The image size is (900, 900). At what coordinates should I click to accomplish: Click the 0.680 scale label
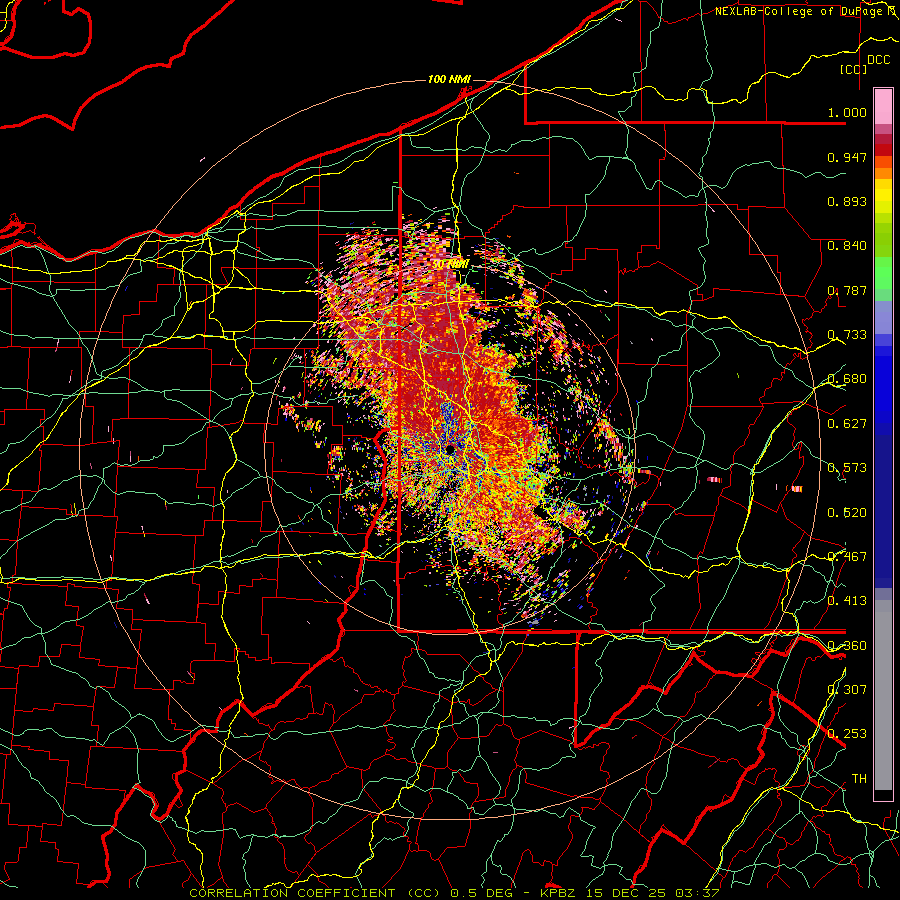click(x=847, y=379)
